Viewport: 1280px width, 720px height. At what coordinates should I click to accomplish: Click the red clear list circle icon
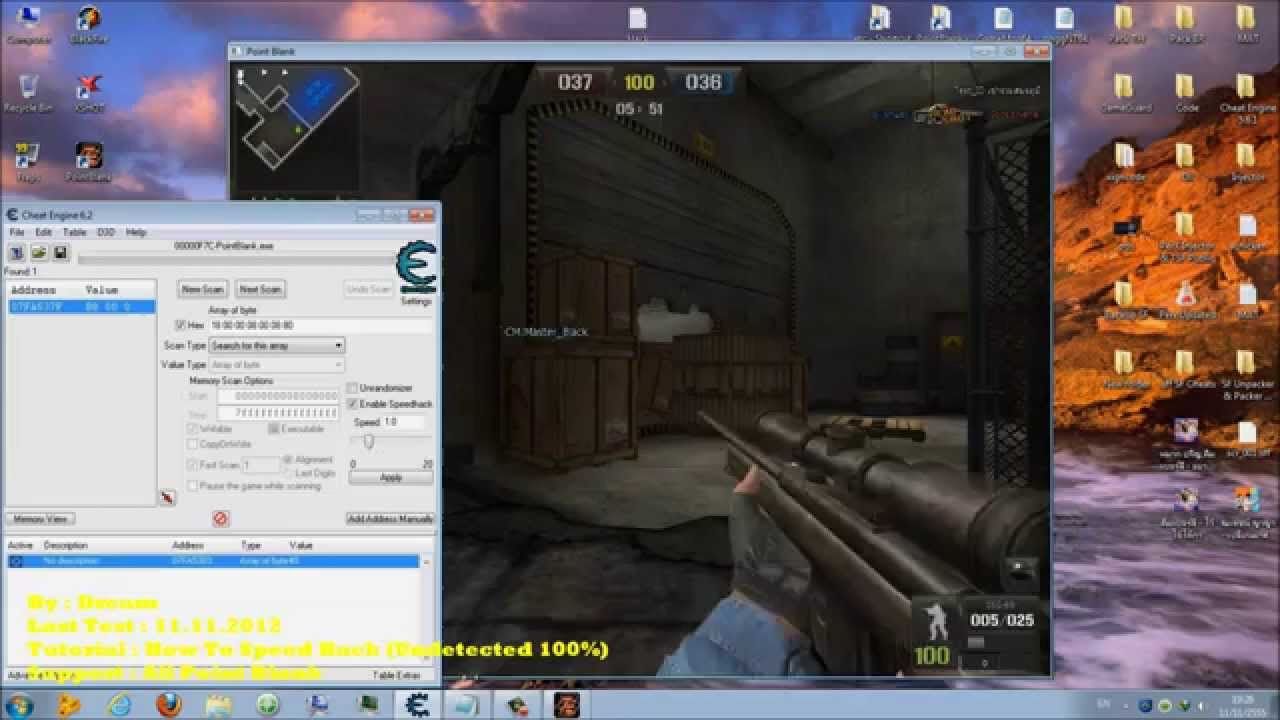(221, 518)
